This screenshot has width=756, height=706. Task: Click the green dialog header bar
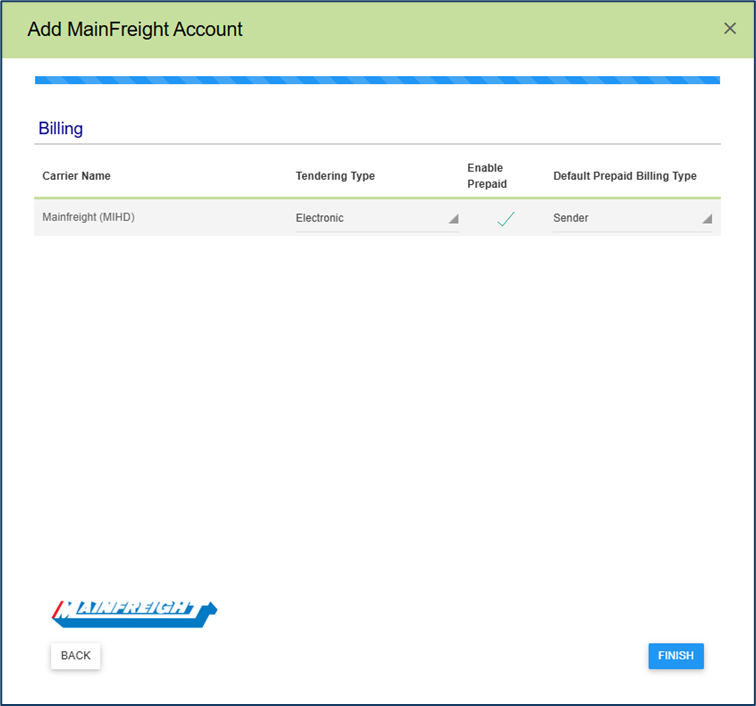(x=450, y=29)
